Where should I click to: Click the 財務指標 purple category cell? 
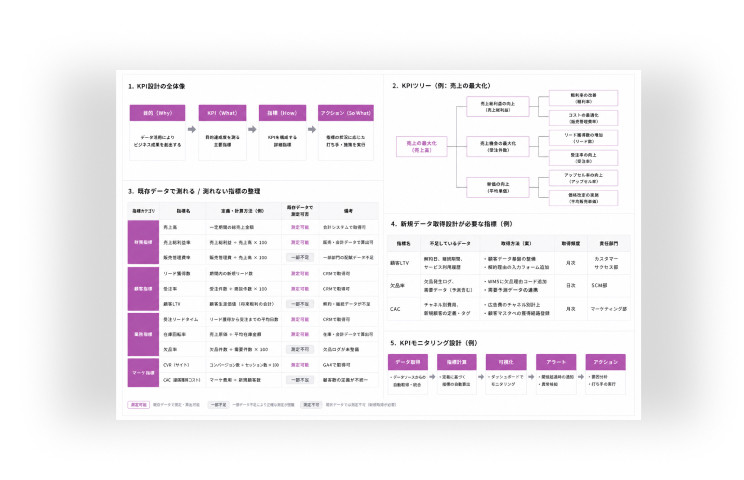point(143,242)
